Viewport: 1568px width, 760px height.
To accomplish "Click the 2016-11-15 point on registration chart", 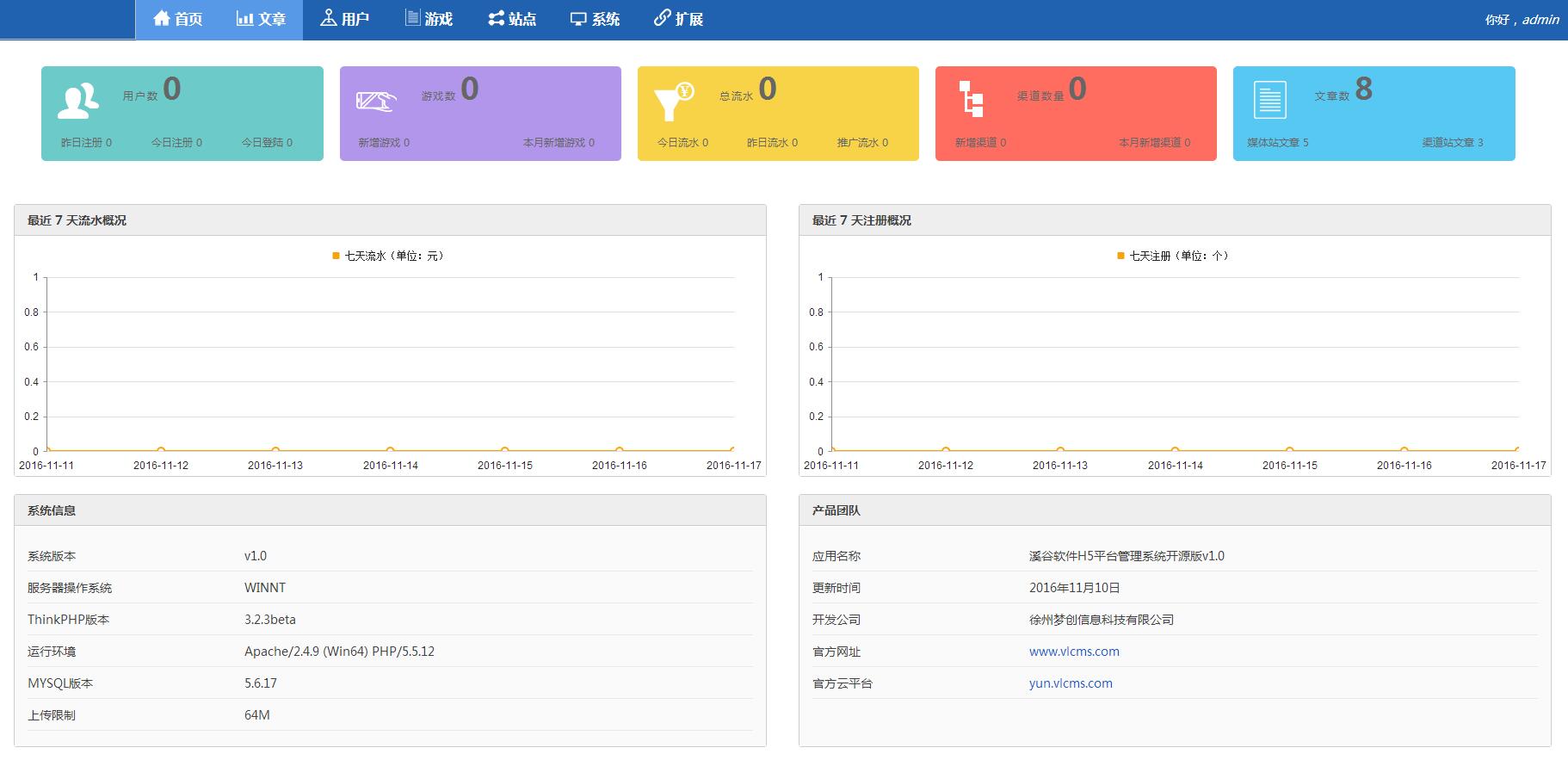I will 1289,450.
